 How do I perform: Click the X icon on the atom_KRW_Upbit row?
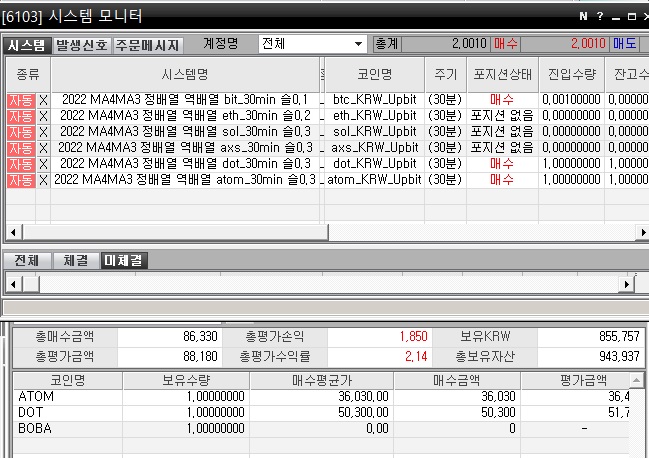coord(43,180)
